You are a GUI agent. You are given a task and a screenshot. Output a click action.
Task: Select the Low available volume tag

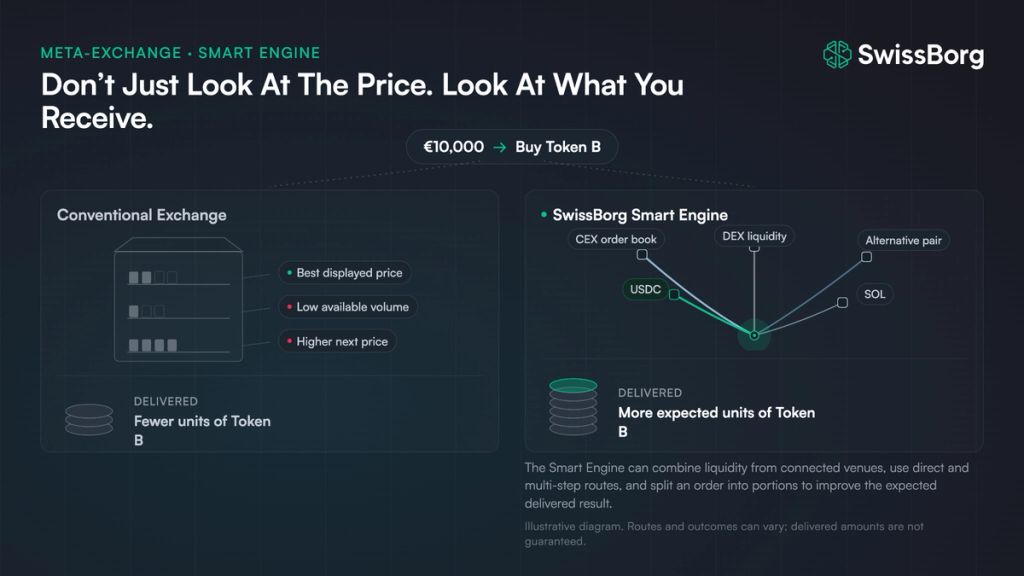[348, 307]
